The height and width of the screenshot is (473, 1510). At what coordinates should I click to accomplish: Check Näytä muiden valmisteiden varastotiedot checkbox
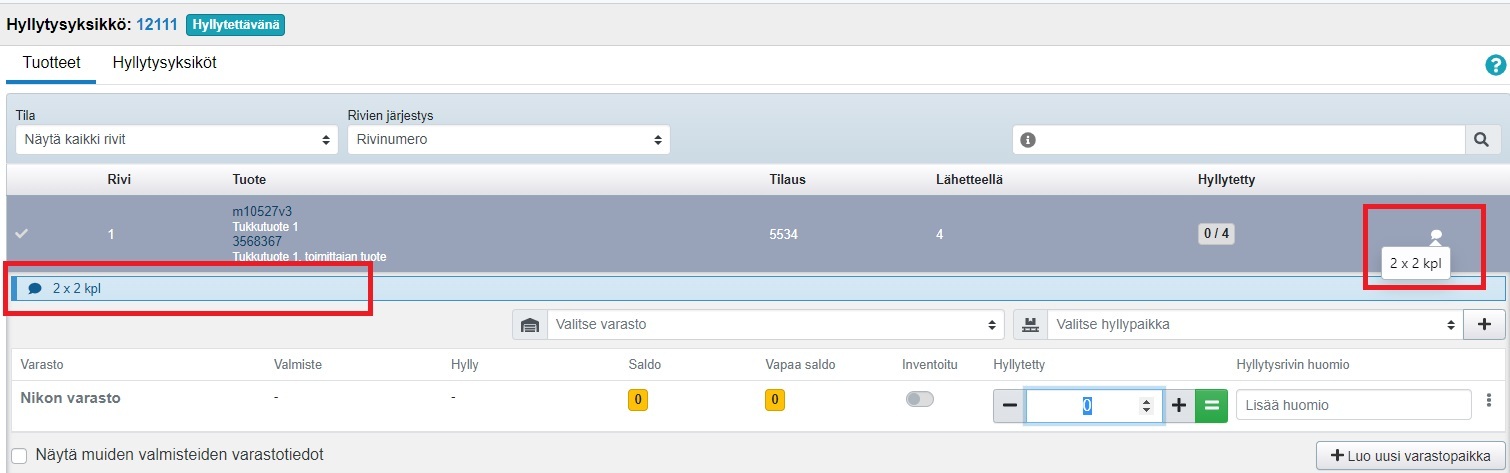(19, 455)
